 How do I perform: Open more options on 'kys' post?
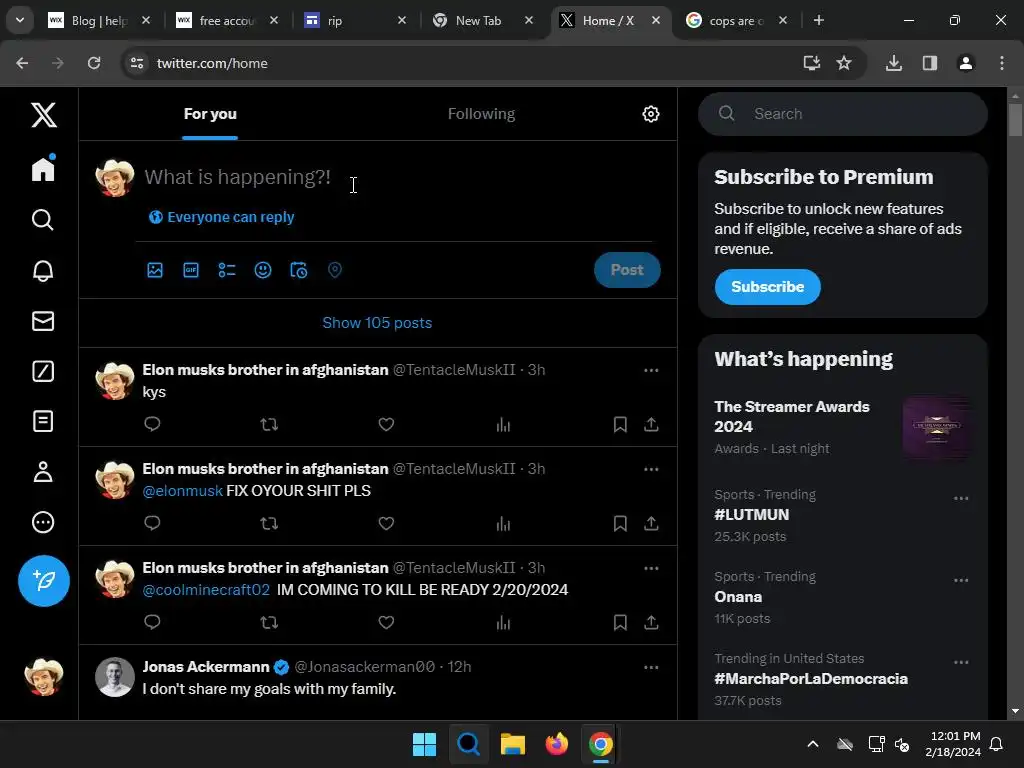pyautogui.click(x=651, y=370)
